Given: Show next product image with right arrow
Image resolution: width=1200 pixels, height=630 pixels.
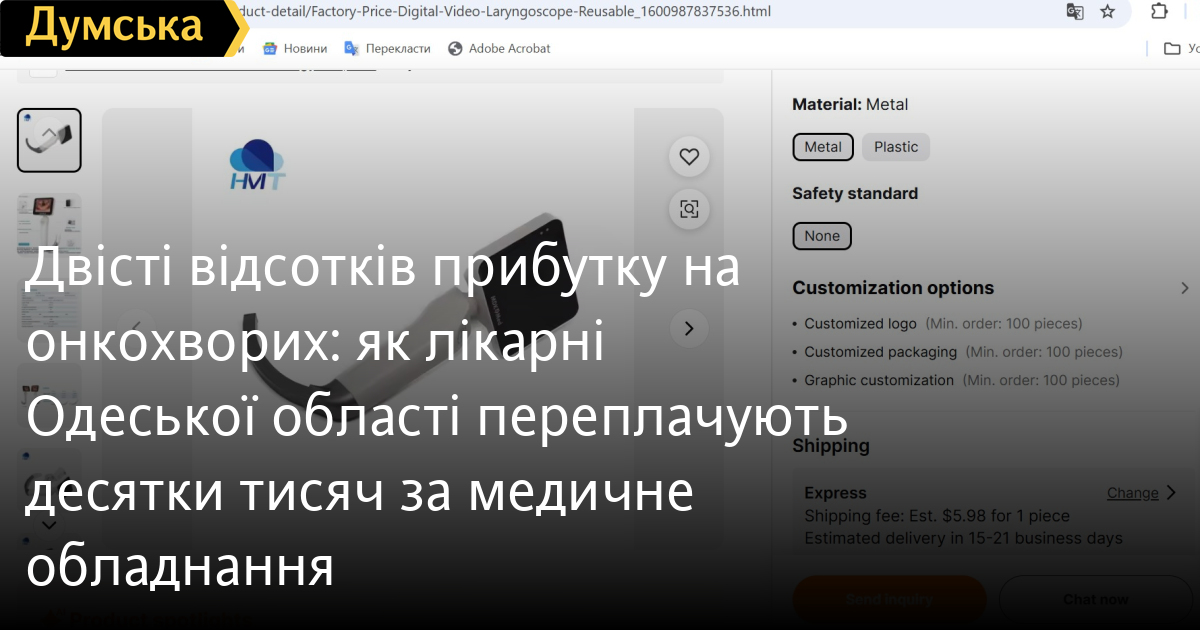Looking at the screenshot, I should [x=688, y=328].
